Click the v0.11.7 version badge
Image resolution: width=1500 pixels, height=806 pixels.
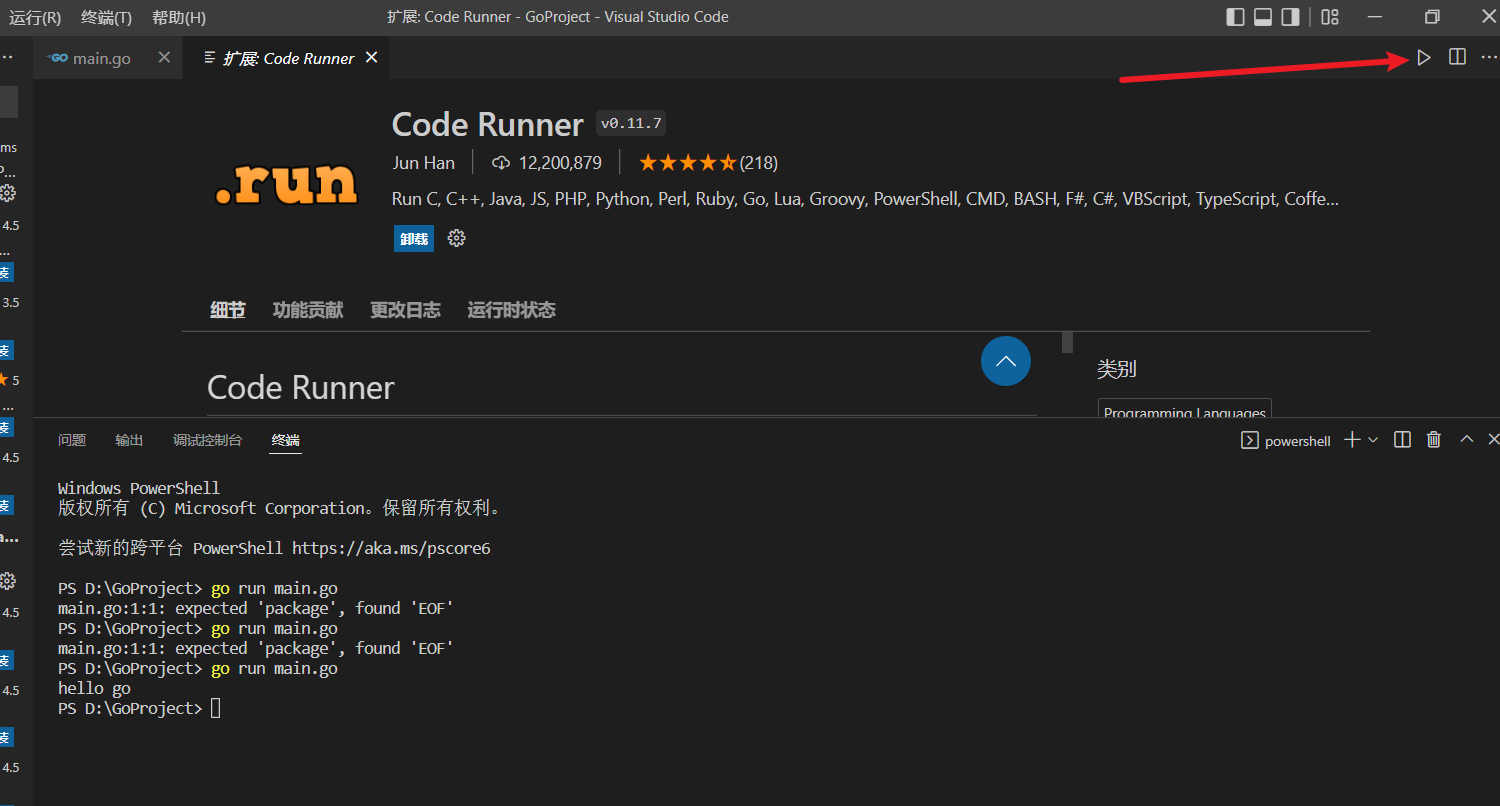pos(631,124)
